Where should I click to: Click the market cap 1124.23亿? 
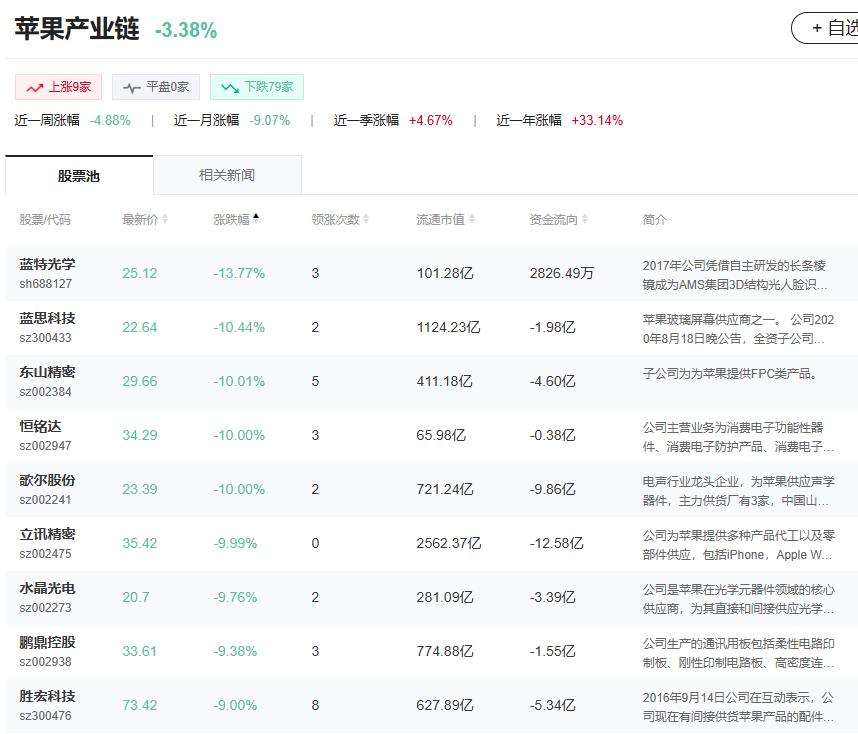(448, 327)
